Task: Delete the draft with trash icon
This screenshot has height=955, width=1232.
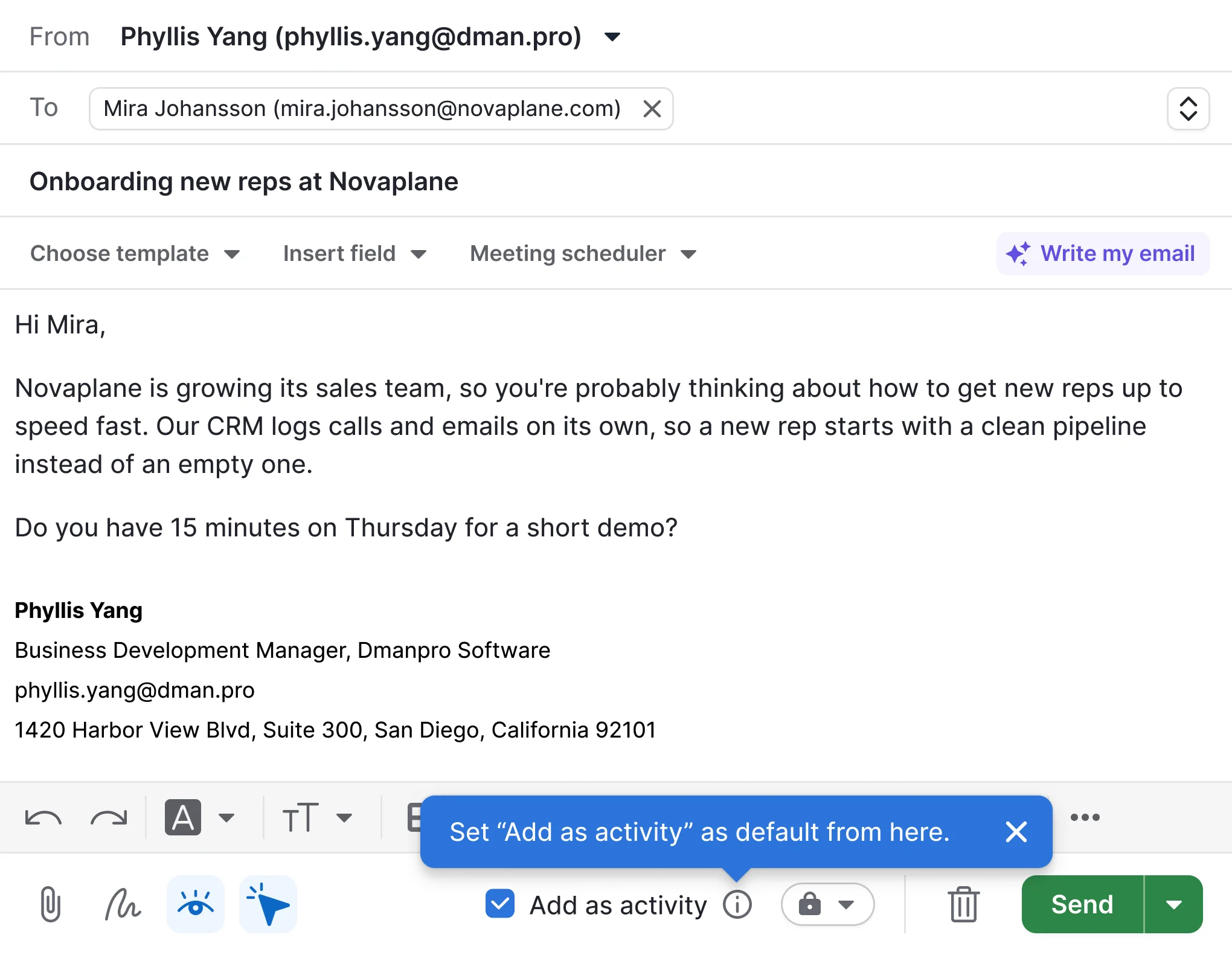Action: coord(964,904)
